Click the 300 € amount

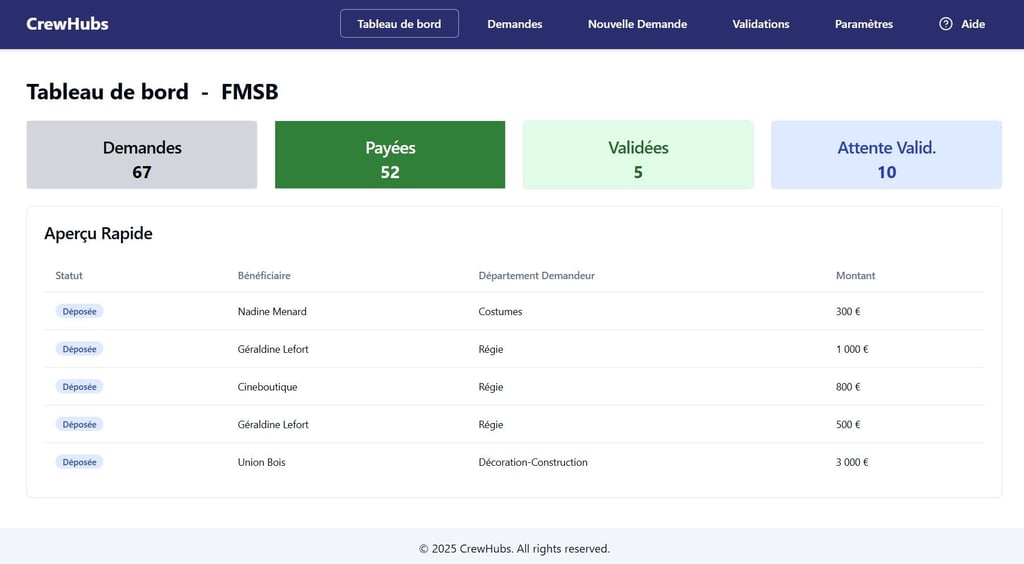pyautogui.click(x=848, y=311)
